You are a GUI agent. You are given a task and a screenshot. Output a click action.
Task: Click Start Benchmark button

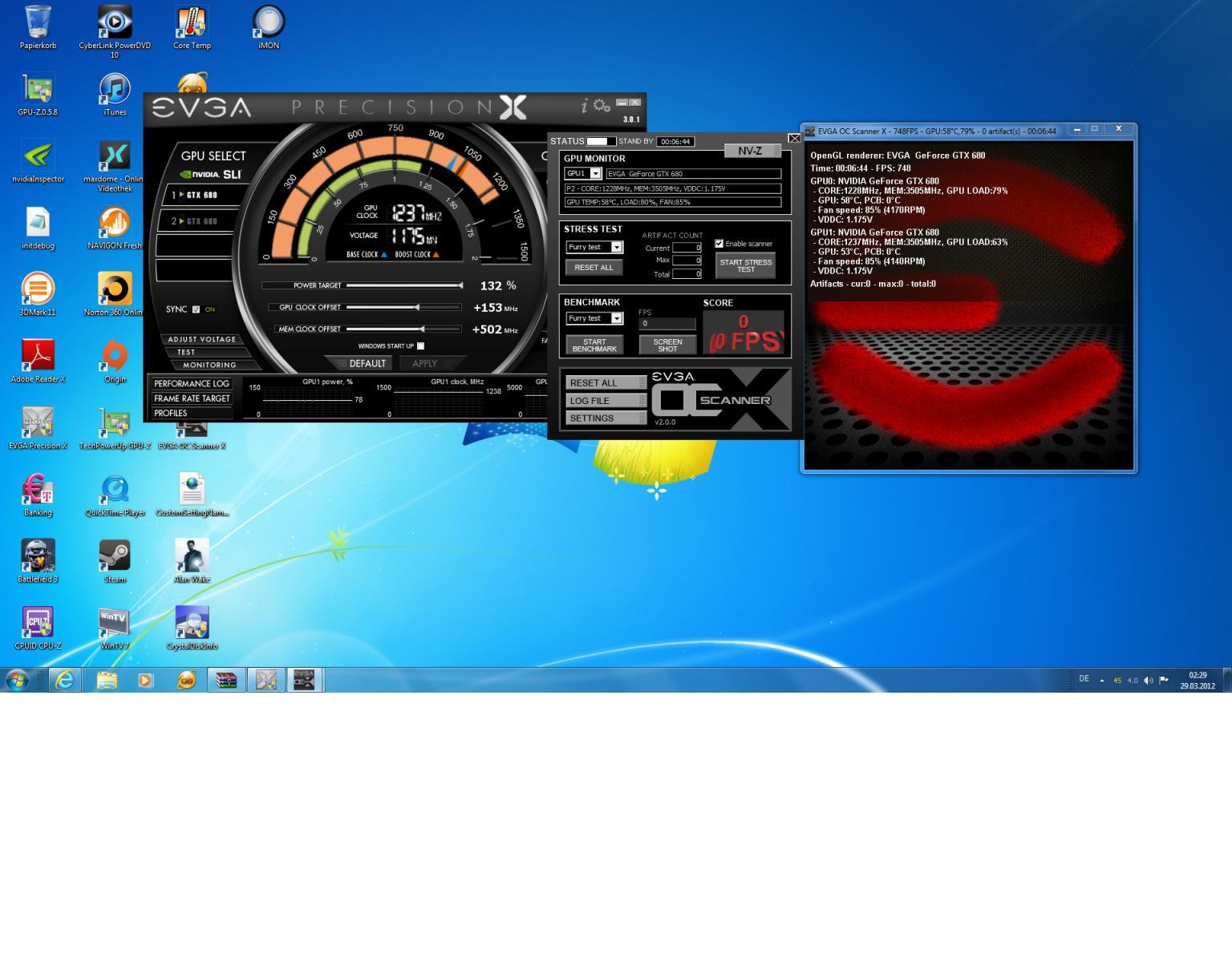pos(594,345)
